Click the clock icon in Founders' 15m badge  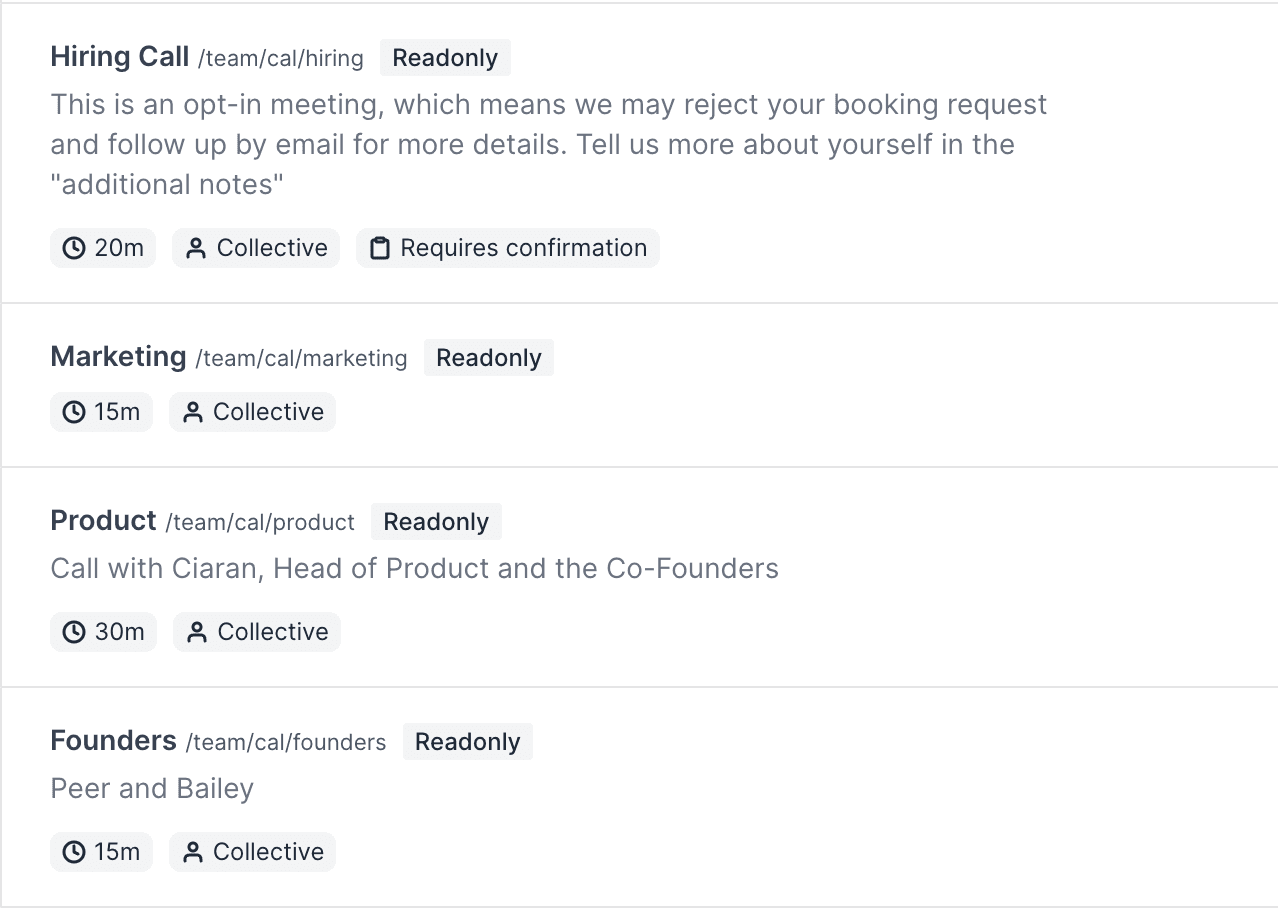point(74,852)
